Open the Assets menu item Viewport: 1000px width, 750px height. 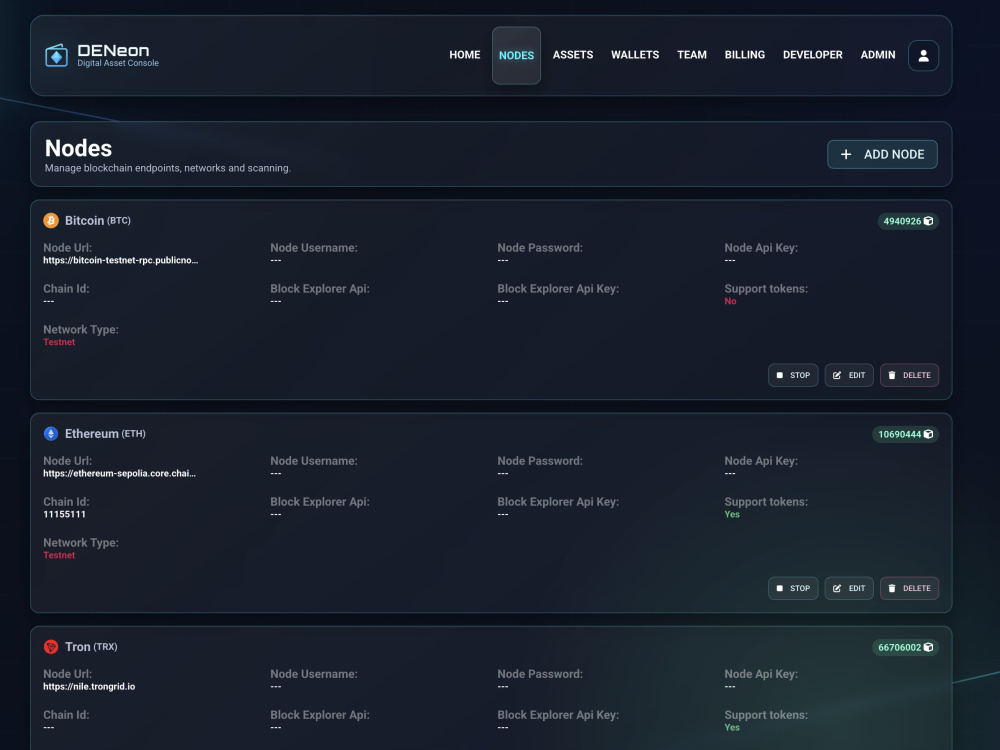click(573, 55)
